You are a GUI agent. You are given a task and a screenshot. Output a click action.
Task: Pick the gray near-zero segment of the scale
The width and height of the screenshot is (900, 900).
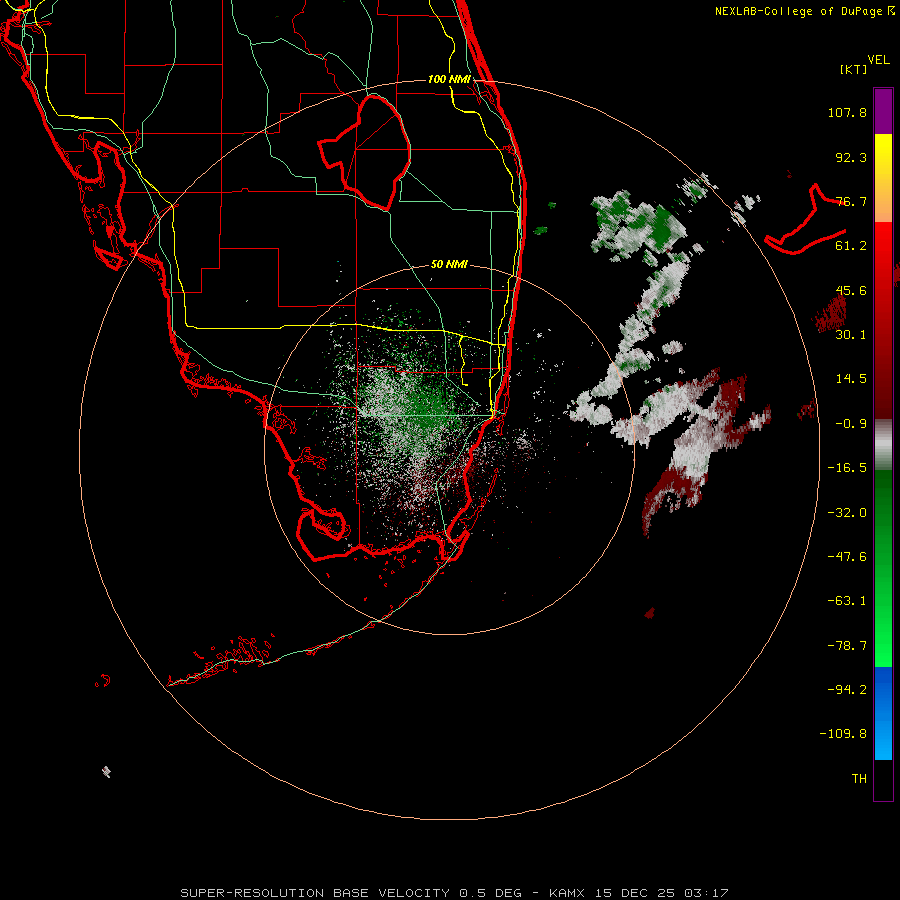coord(883,445)
